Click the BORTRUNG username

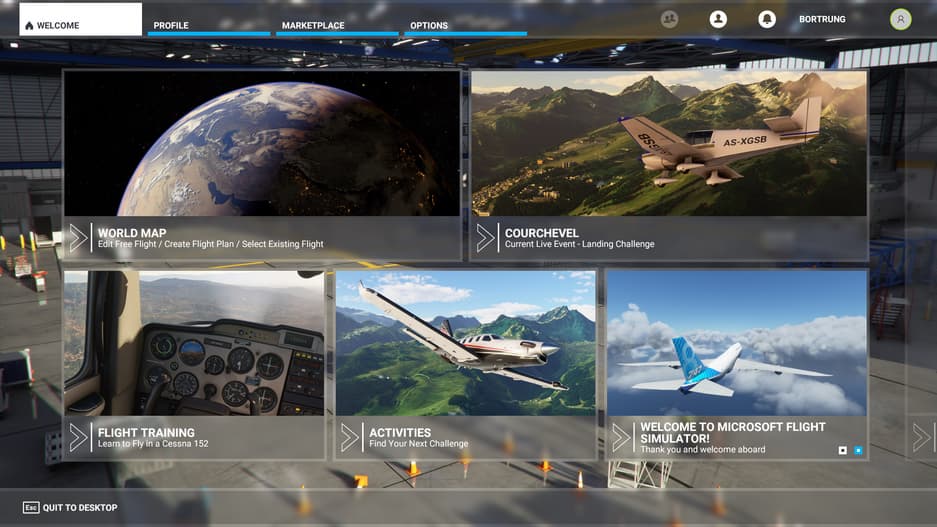pos(822,19)
